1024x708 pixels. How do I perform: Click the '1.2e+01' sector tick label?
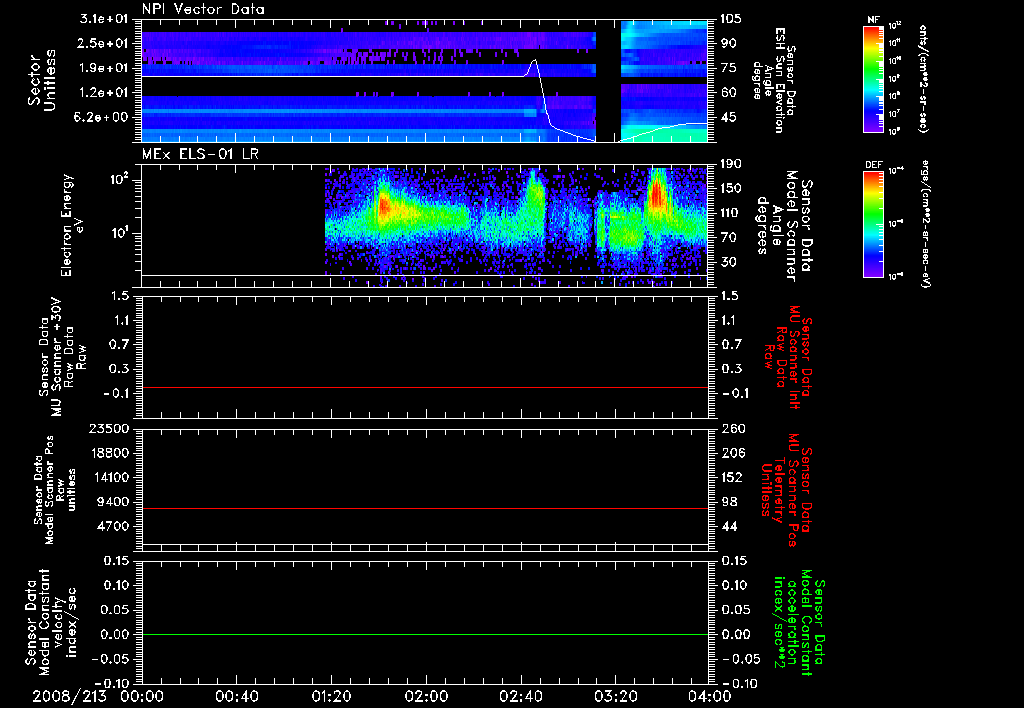[x=104, y=93]
